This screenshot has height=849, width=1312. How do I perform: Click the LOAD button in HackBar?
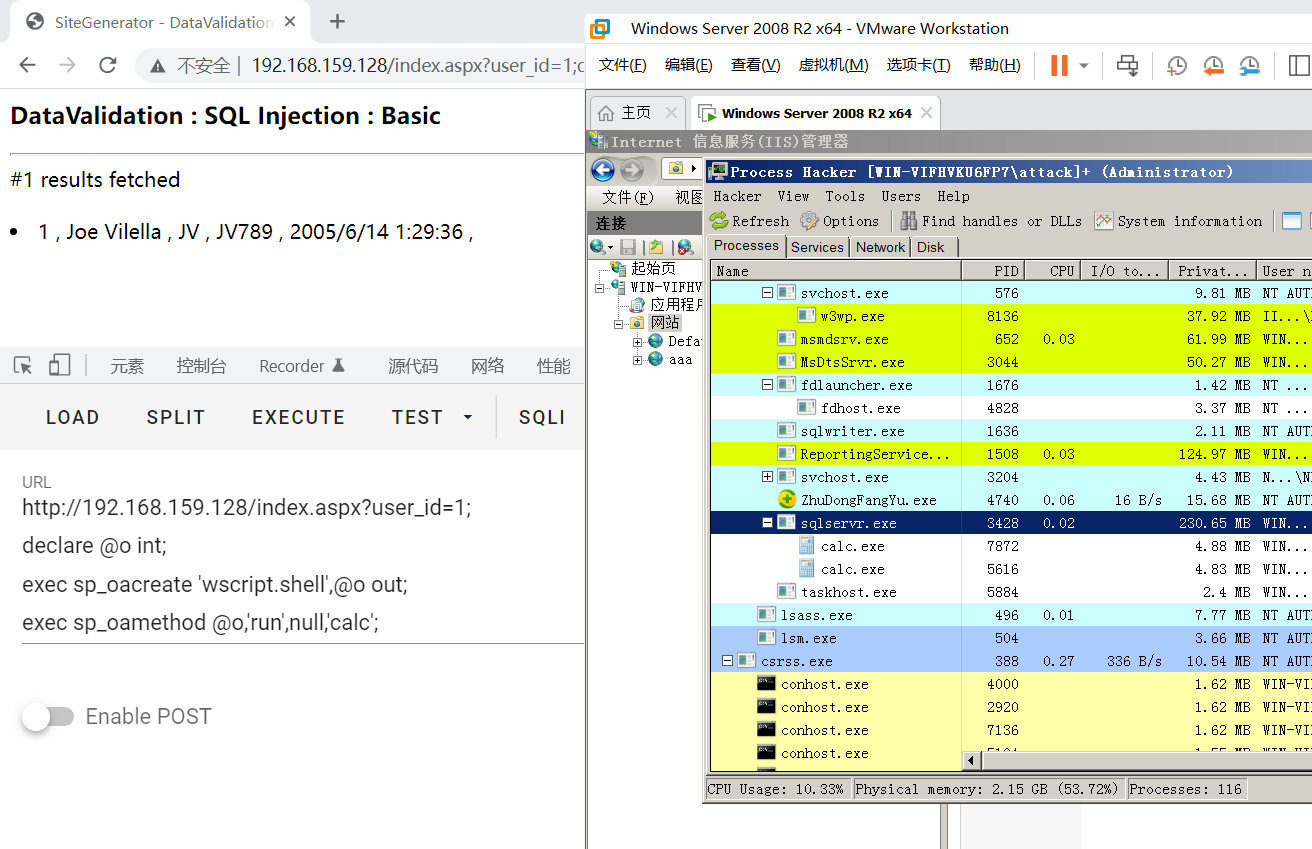pyautogui.click(x=73, y=417)
